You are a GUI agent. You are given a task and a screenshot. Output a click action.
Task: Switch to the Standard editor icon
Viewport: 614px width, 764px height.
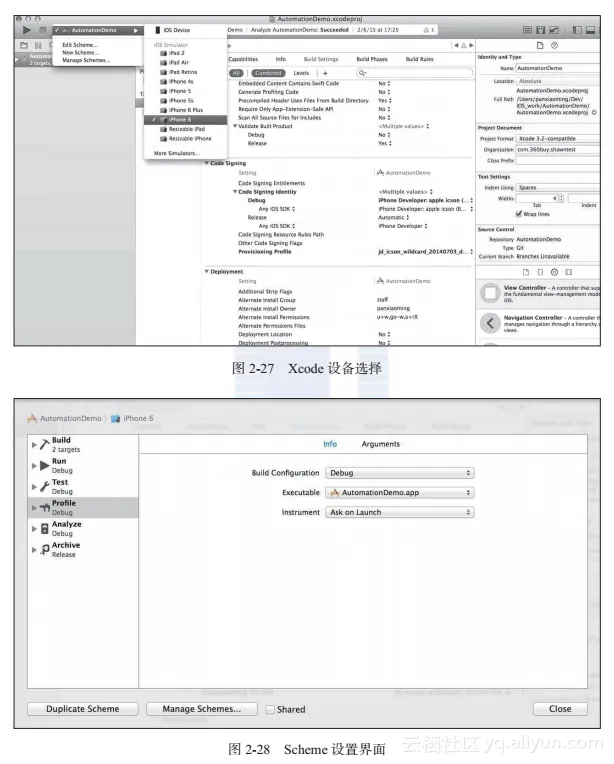(527, 30)
